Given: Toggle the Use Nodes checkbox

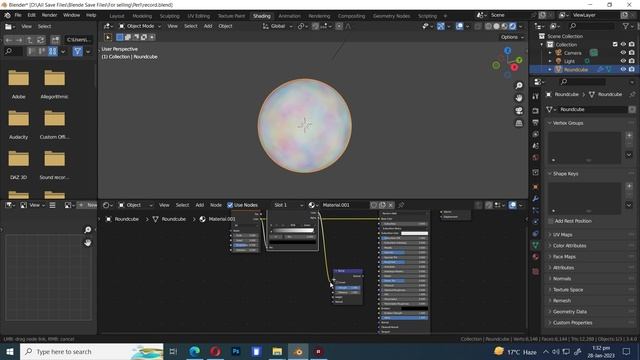Looking at the screenshot, I should coord(230,205).
